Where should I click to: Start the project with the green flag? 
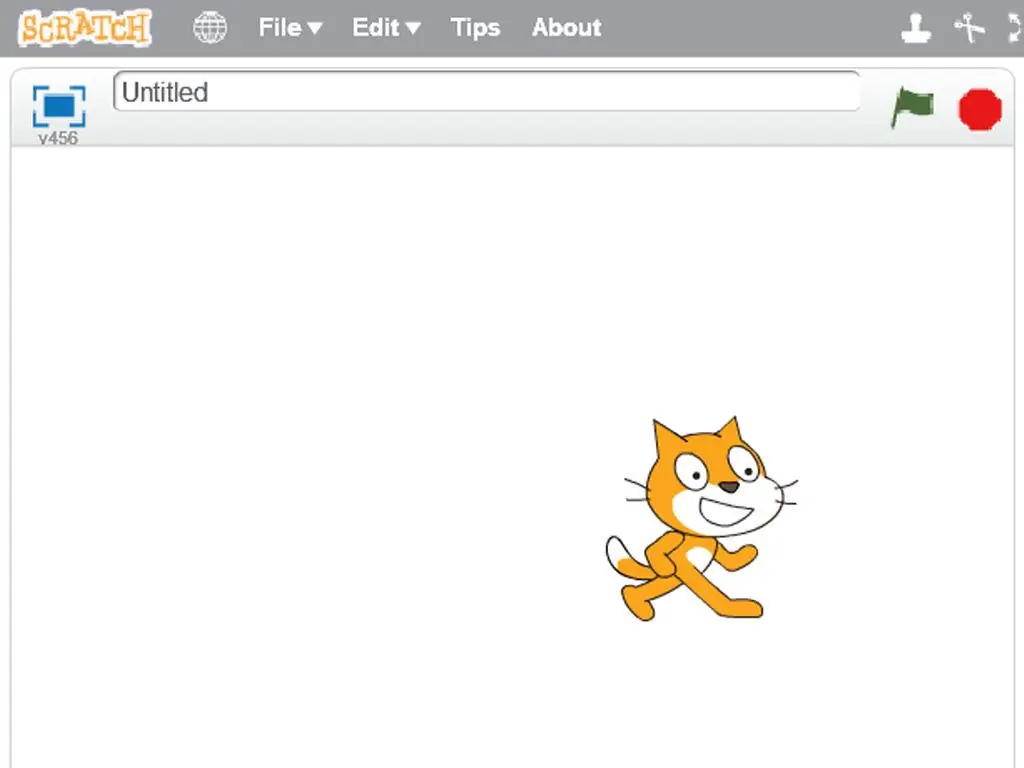[x=912, y=107]
